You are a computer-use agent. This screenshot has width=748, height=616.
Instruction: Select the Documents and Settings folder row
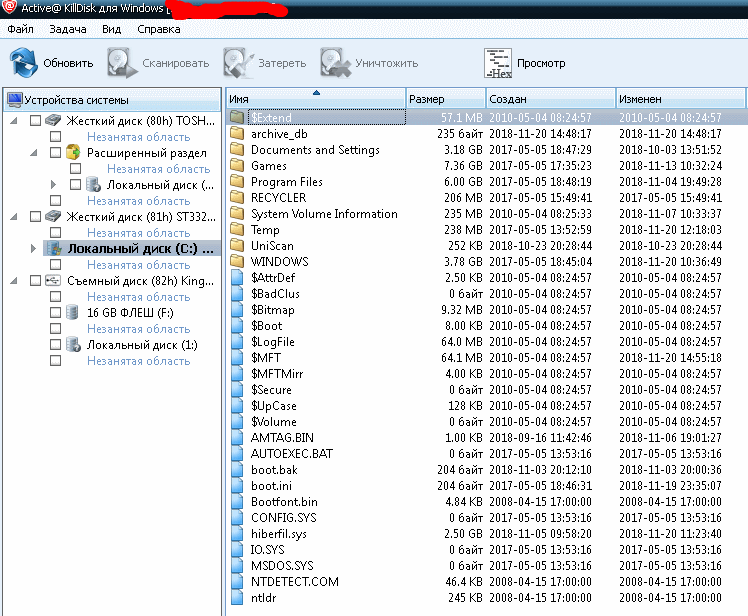click(x=315, y=150)
